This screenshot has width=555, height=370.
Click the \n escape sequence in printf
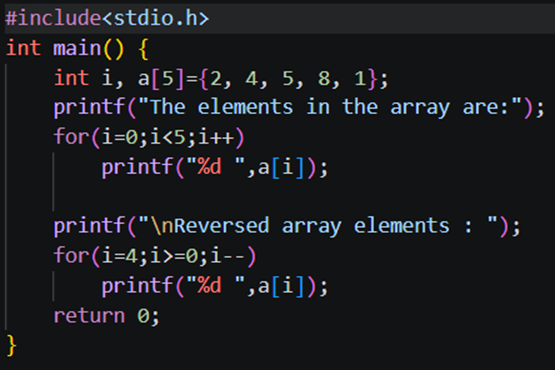[x=162, y=226]
